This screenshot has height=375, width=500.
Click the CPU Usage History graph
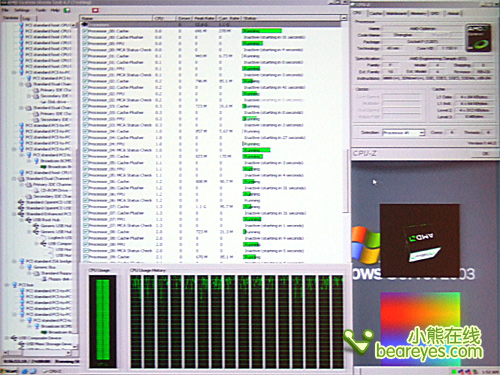click(236, 321)
